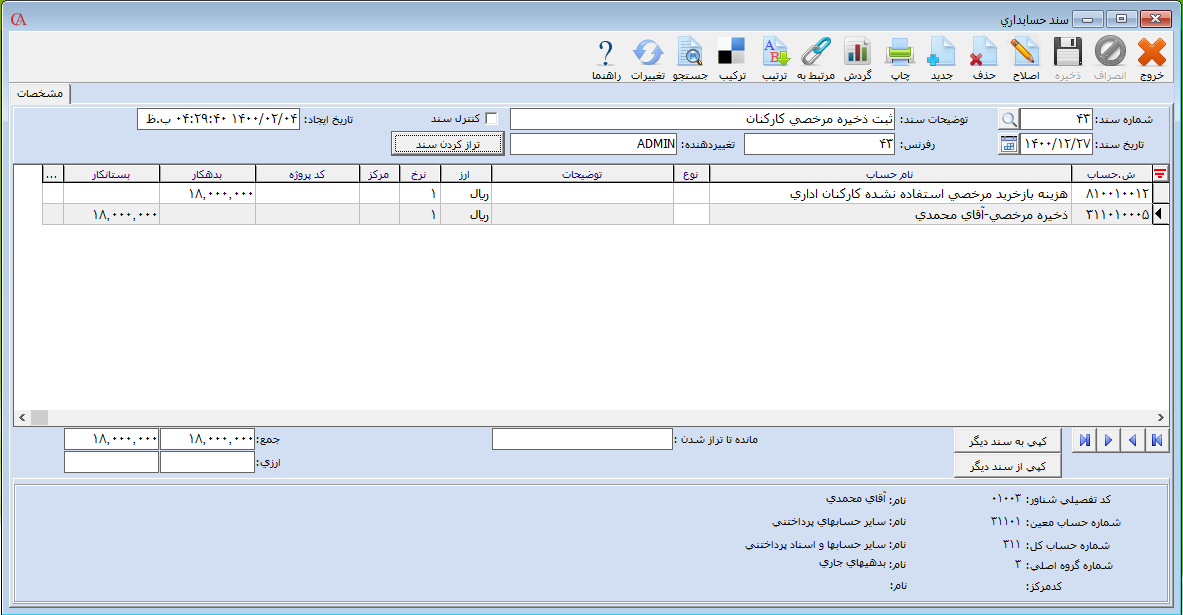Toggle the کنترل سند checkbox
Viewport: 1183px width, 615px height.
pos(491,119)
